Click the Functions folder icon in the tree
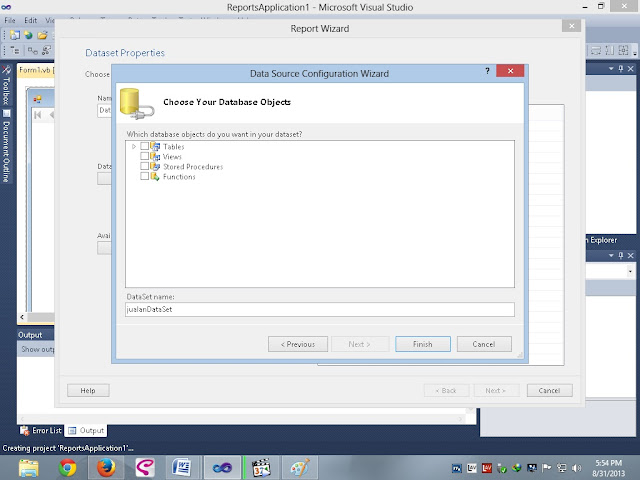640x480 pixels. point(155,176)
